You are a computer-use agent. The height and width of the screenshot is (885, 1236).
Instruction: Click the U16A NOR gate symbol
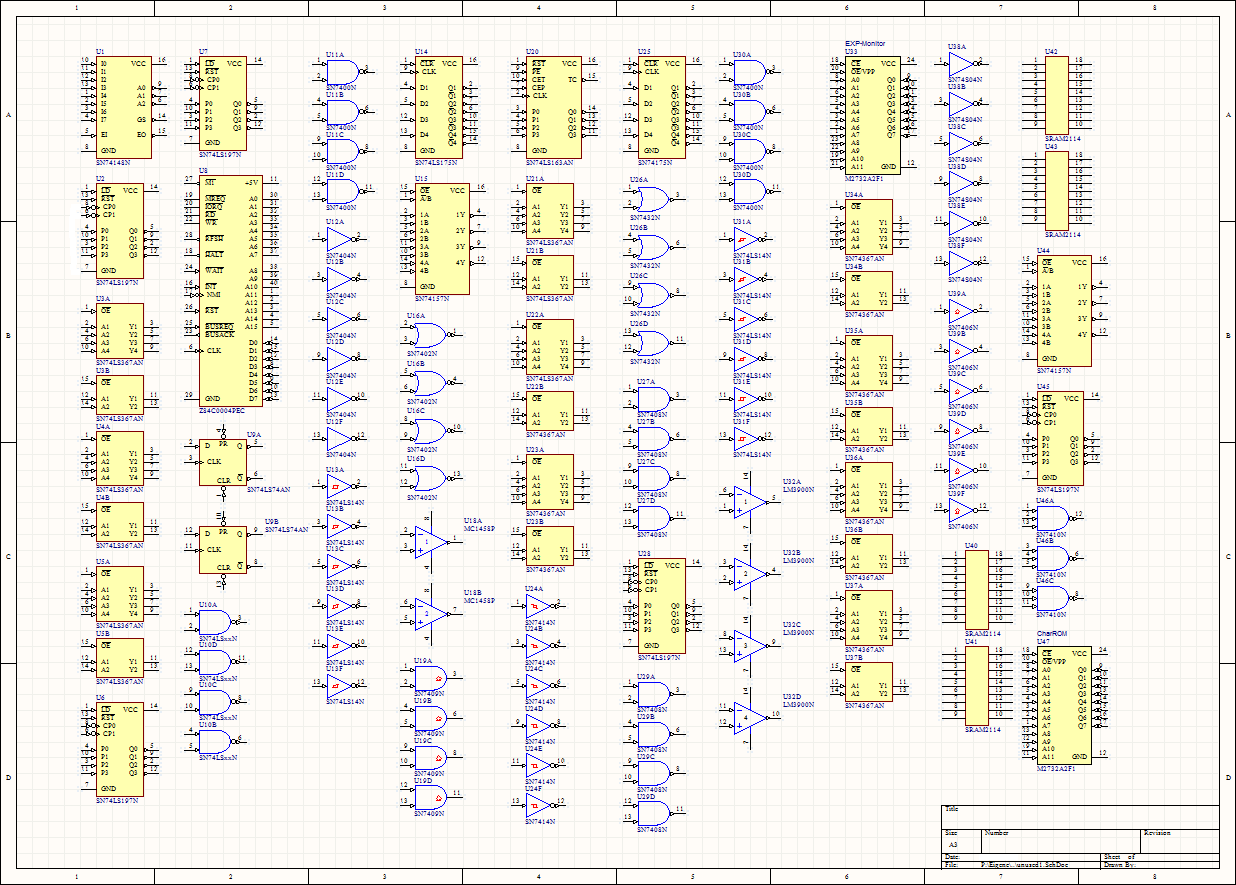(x=429, y=334)
